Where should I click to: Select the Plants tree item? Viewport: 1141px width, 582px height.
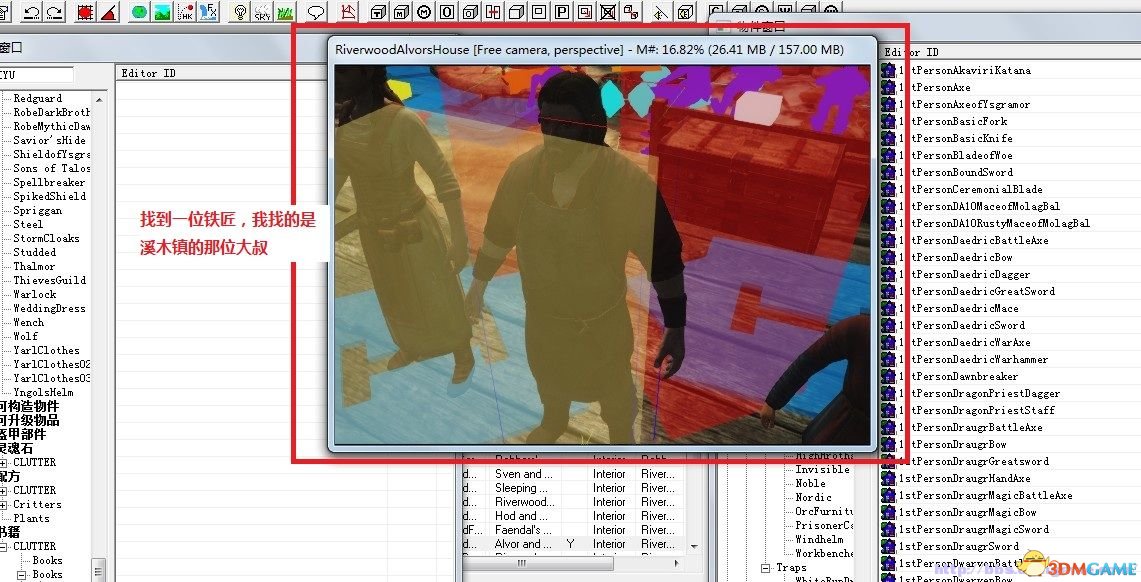(31, 519)
